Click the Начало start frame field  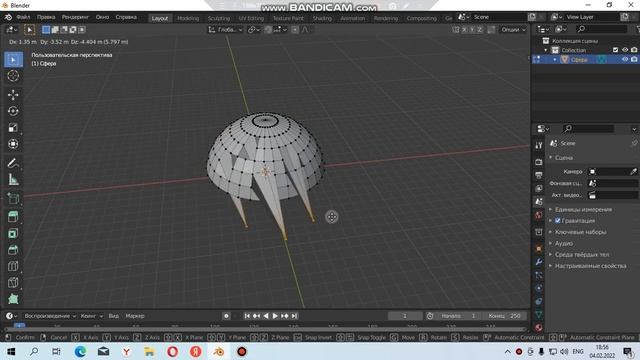click(x=458, y=316)
